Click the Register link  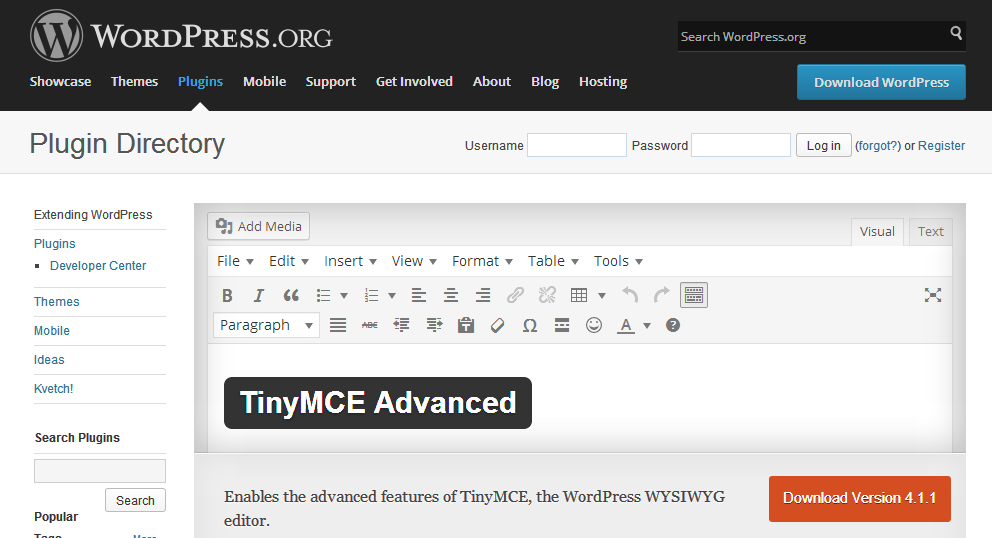[941, 146]
